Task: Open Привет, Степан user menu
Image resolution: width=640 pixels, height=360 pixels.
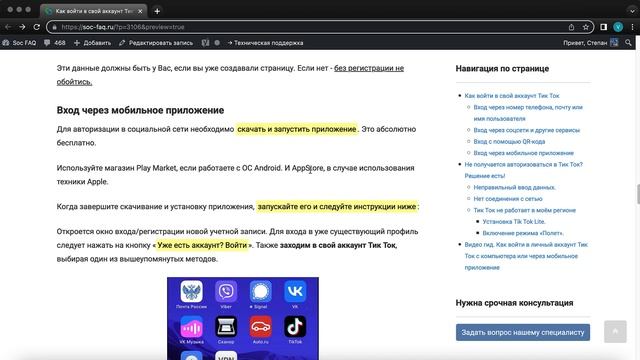Action: click(590, 42)
